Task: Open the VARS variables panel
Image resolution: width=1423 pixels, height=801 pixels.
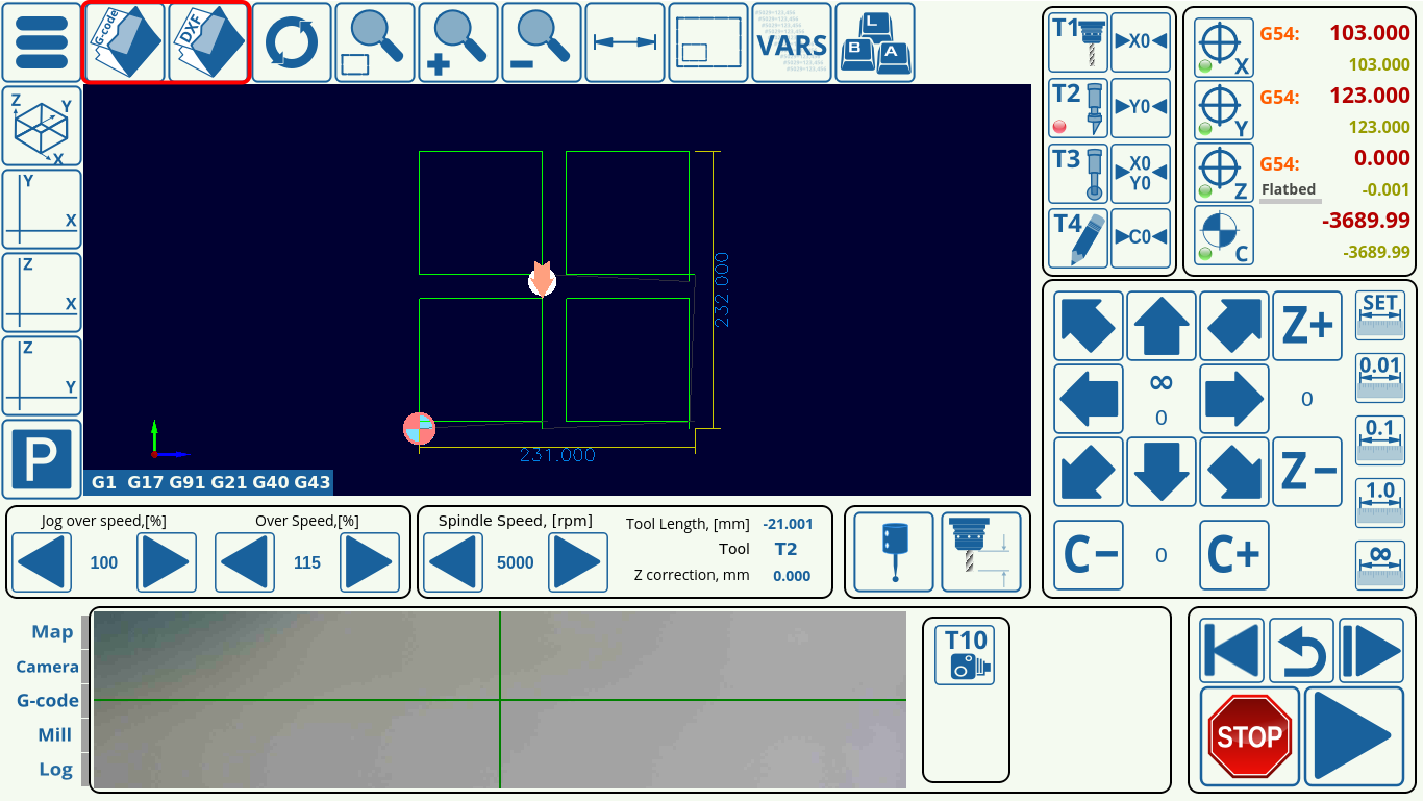Action: pyautogui.click(x=791, y=43)
